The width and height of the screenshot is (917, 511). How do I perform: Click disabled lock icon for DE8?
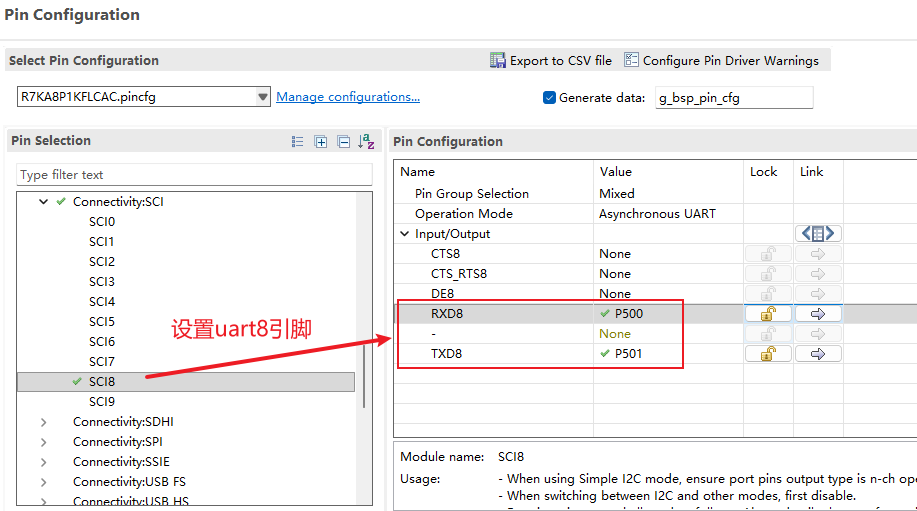[768, 294]
